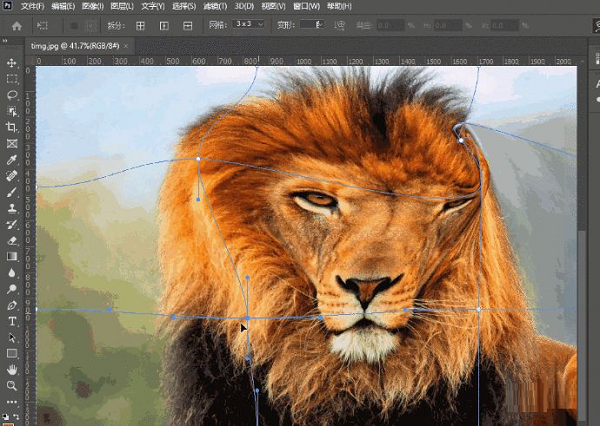The image size is (600, 426).
Task: Select the Zoom magnifier tool
Action: point(12,385)
